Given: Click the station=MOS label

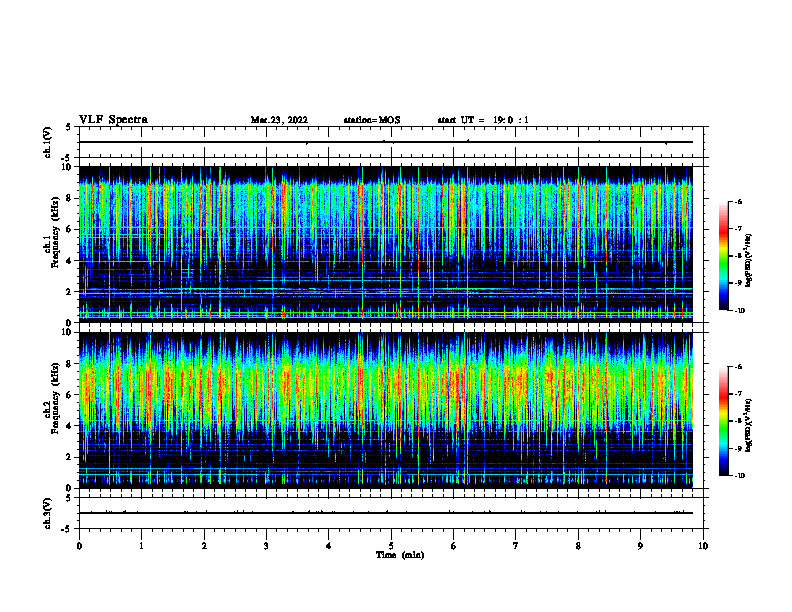Looking at the screenshot, I should point(372,120).
